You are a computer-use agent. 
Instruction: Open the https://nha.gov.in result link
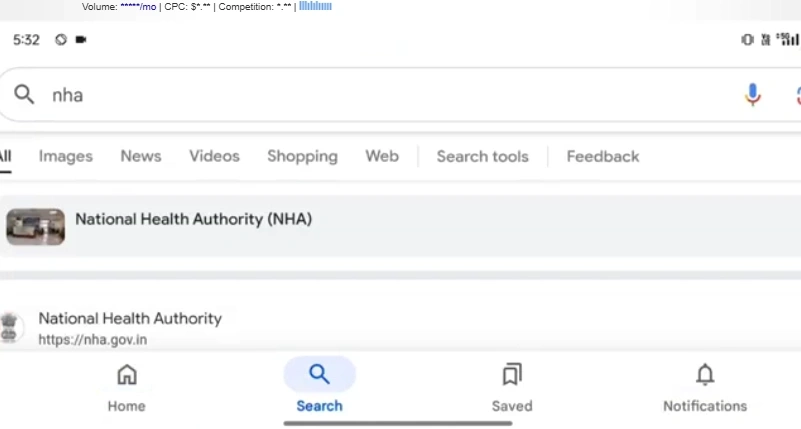[92, 340]
